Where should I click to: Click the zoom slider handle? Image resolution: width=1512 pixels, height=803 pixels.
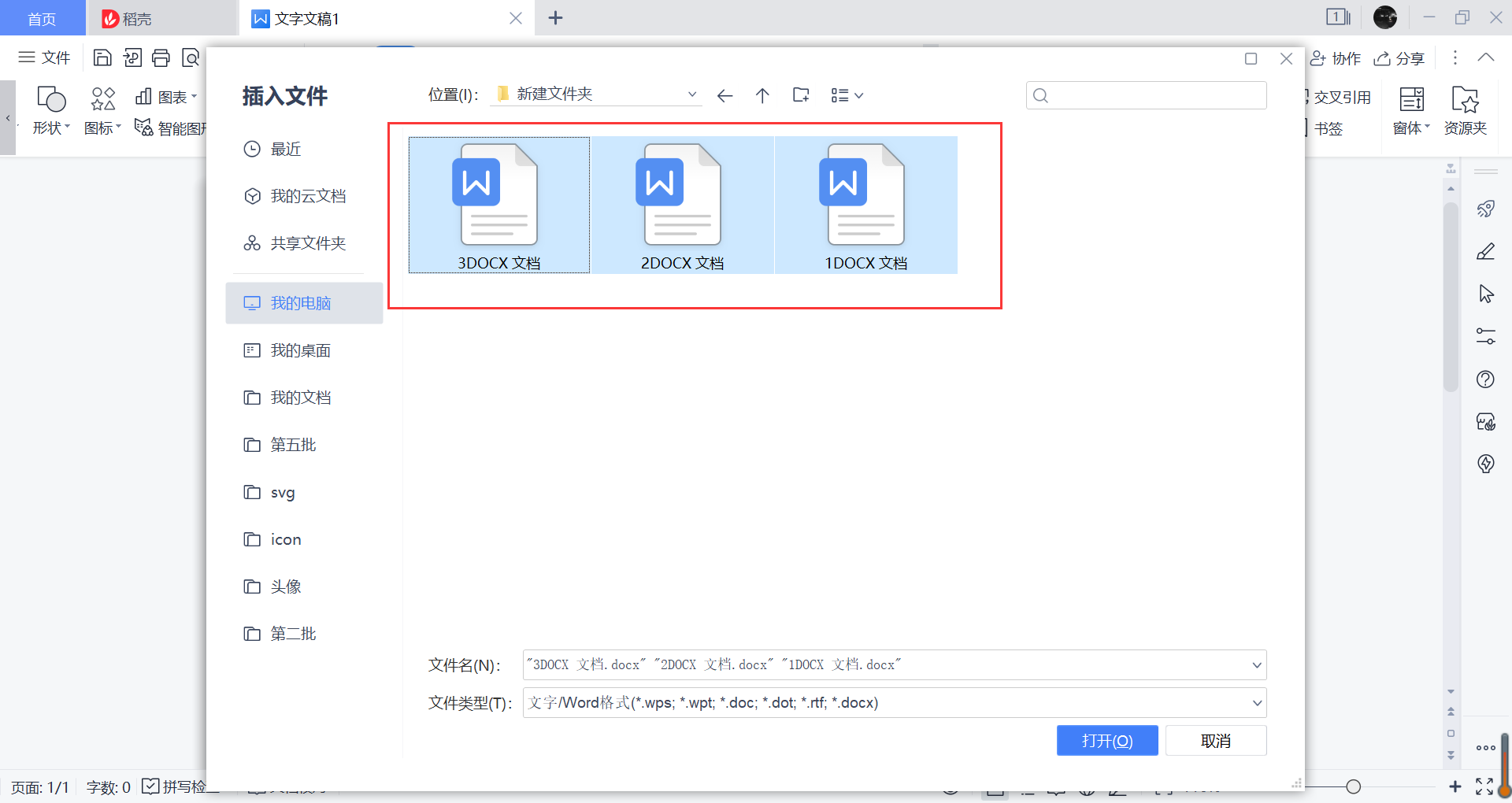pyautogui.click(x=1353, y=786)
